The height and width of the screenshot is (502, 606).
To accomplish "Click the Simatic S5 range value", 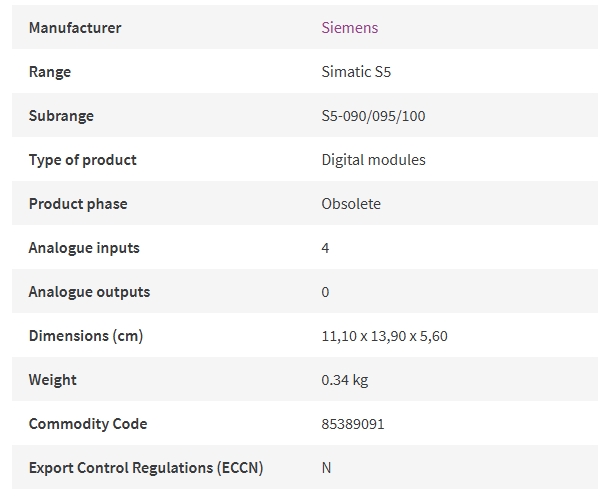I will [x=356, y=72].
